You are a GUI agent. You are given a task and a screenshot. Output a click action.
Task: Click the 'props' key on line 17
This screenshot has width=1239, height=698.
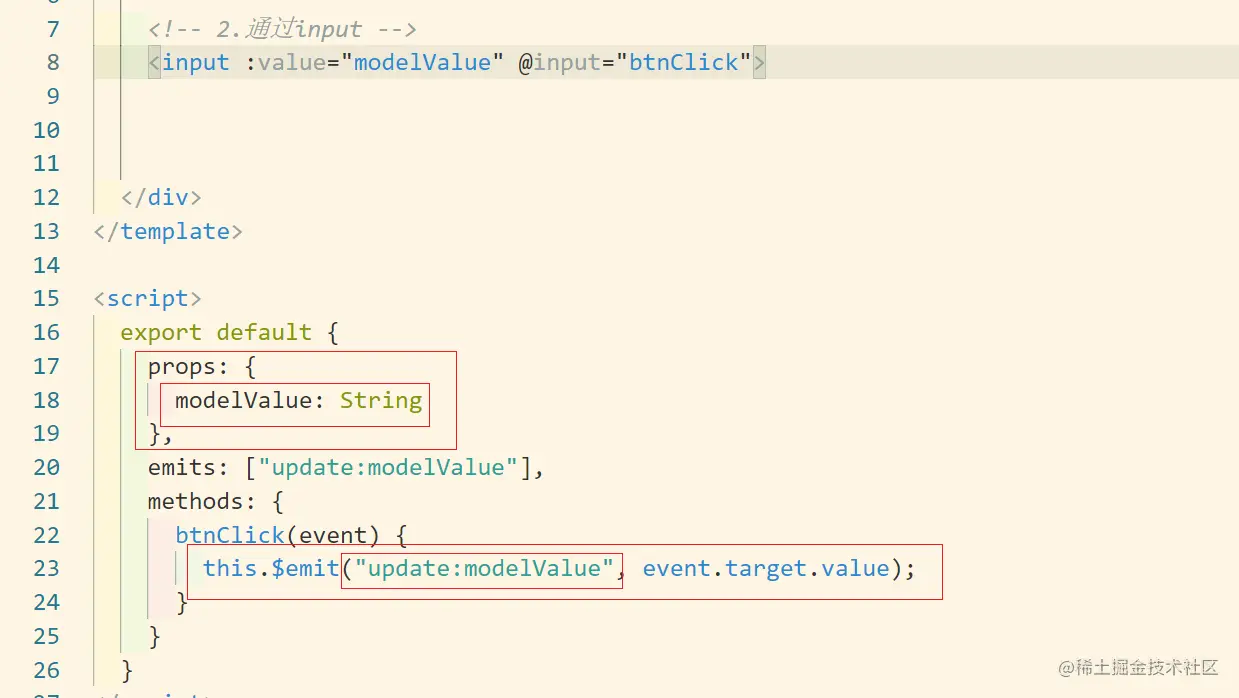[182, 366]
